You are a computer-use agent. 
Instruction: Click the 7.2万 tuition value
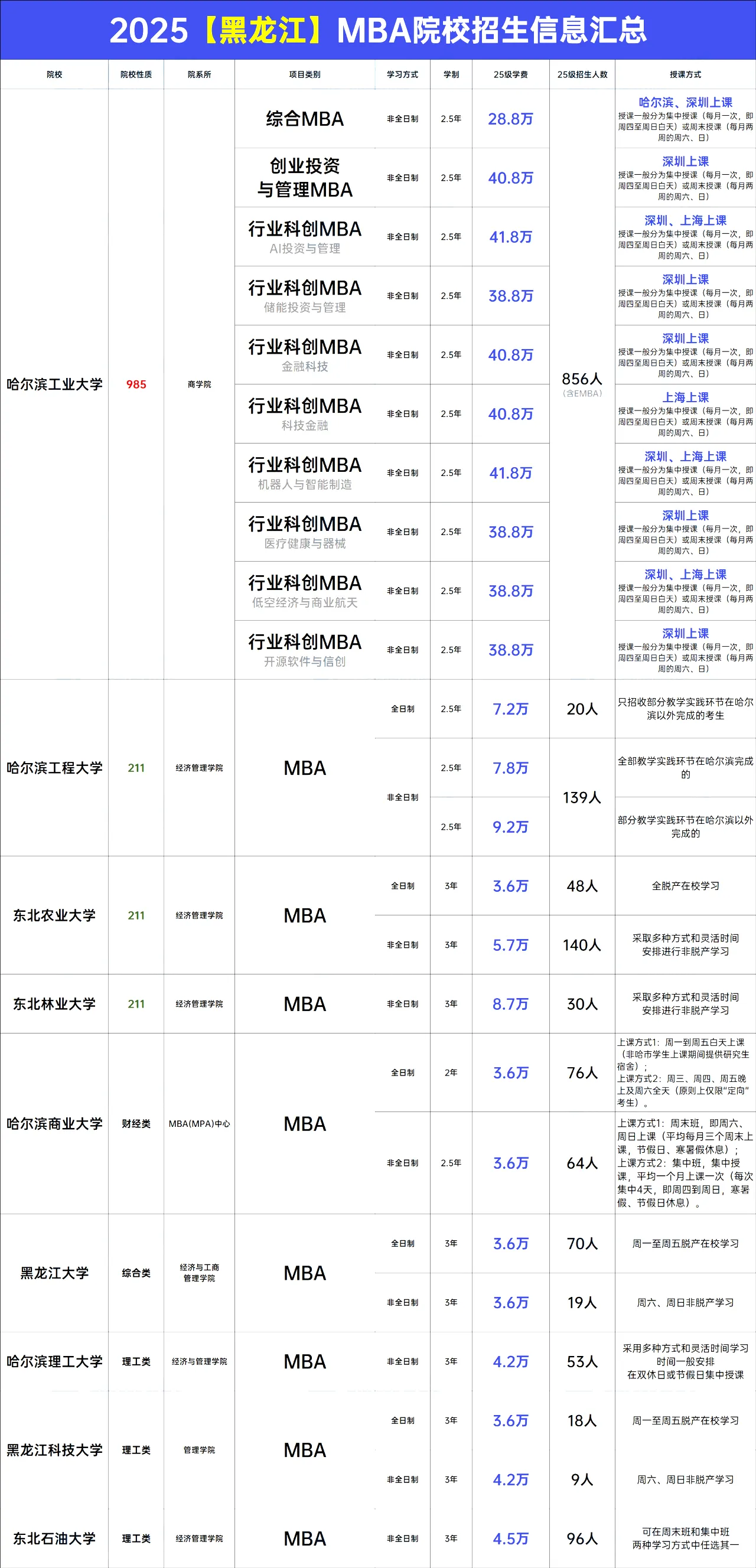pos(511,709)
